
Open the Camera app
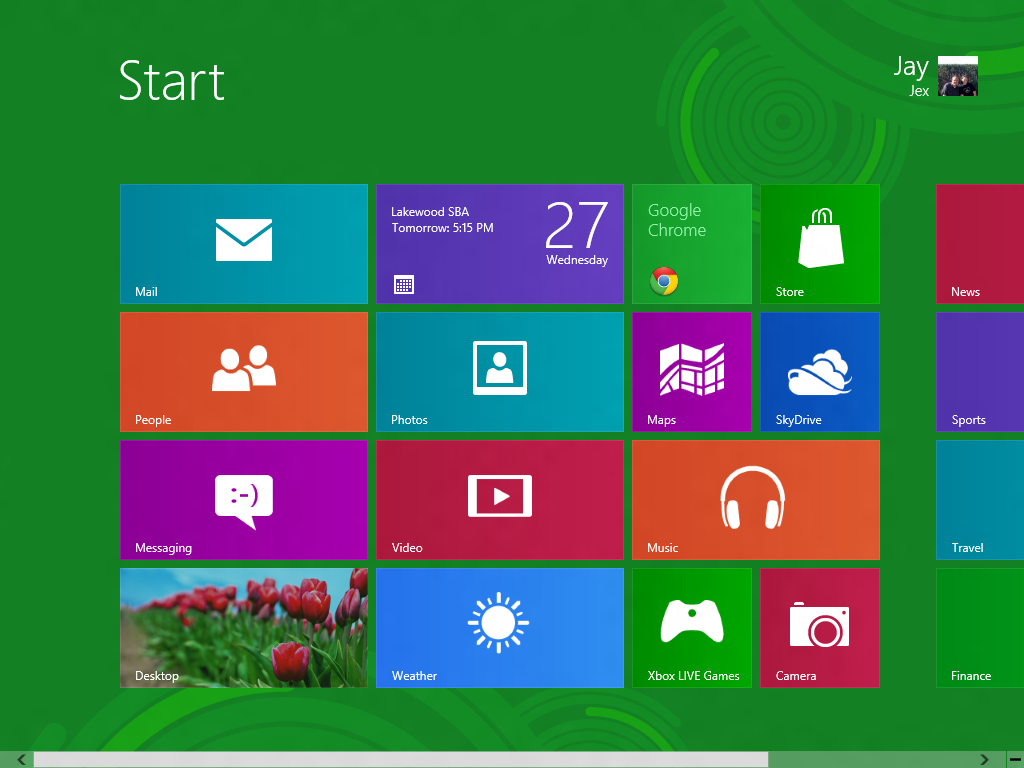coord(819,627)
